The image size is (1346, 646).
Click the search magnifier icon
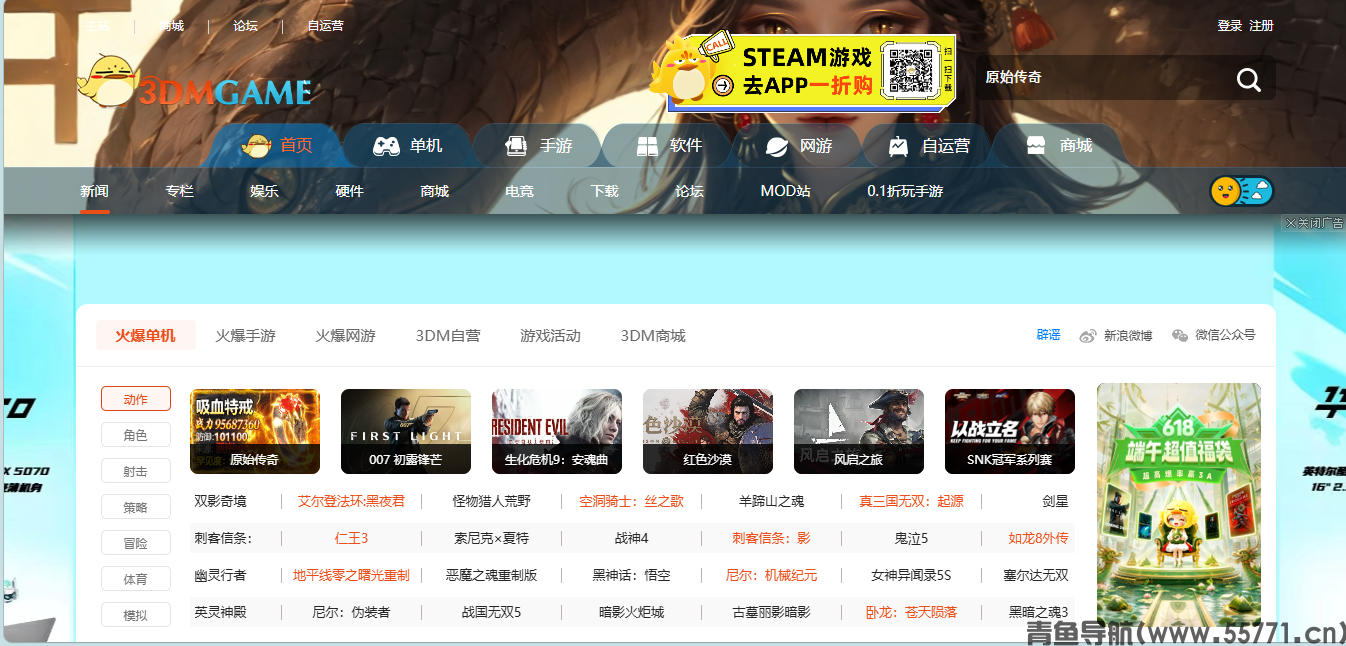click(x=1248, y=80)
